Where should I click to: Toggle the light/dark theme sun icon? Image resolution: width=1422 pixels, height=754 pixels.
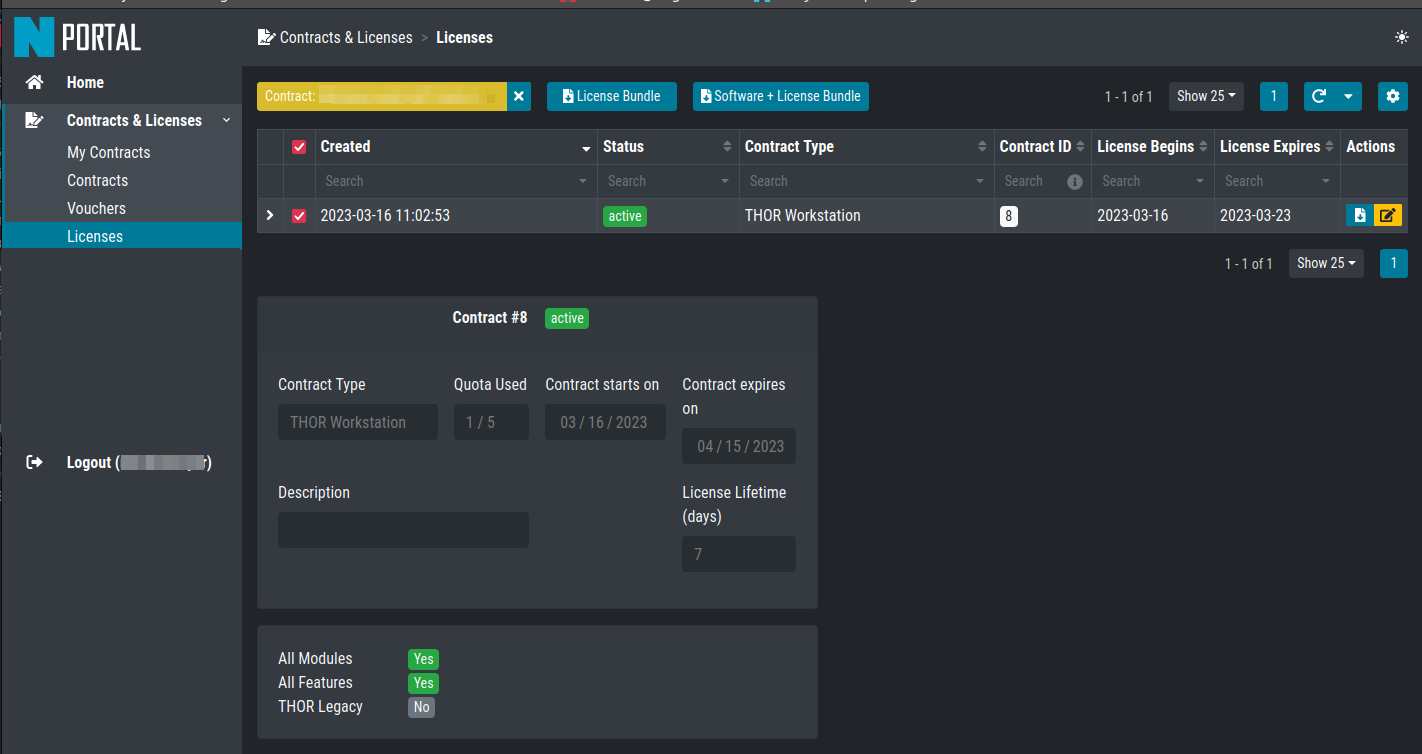(1402, 37)
